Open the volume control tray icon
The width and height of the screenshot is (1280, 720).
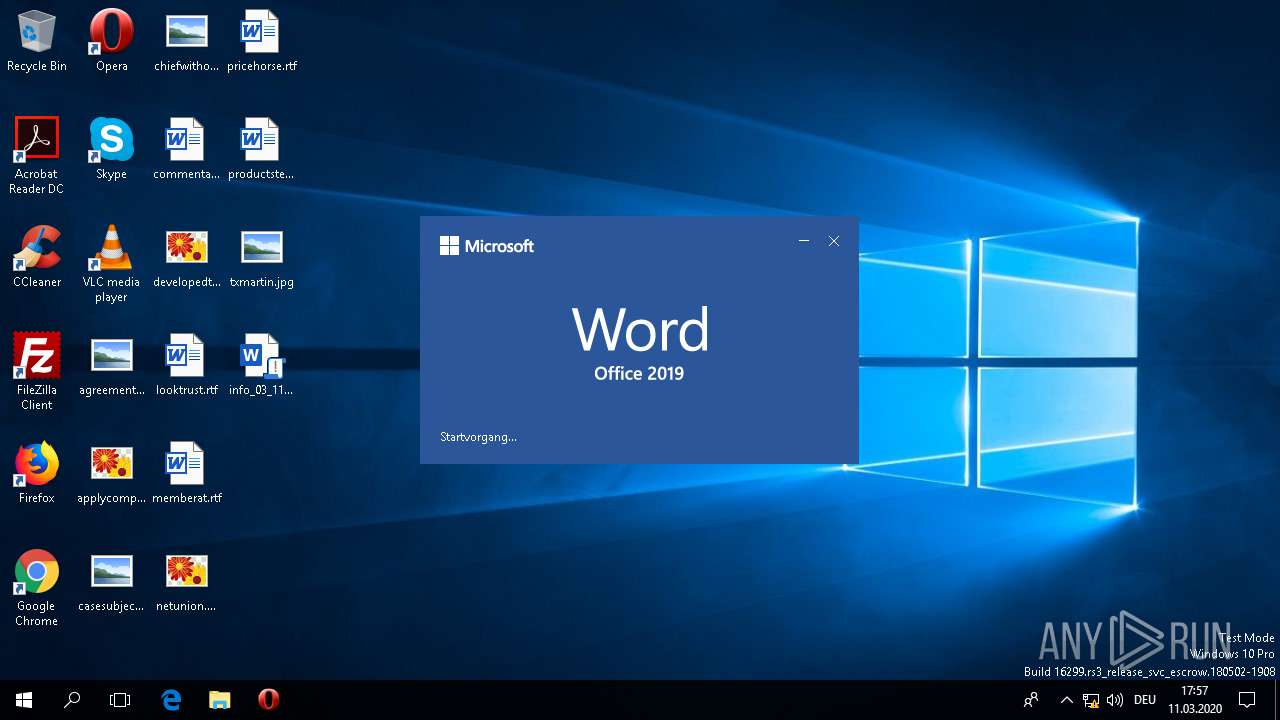1115,700
